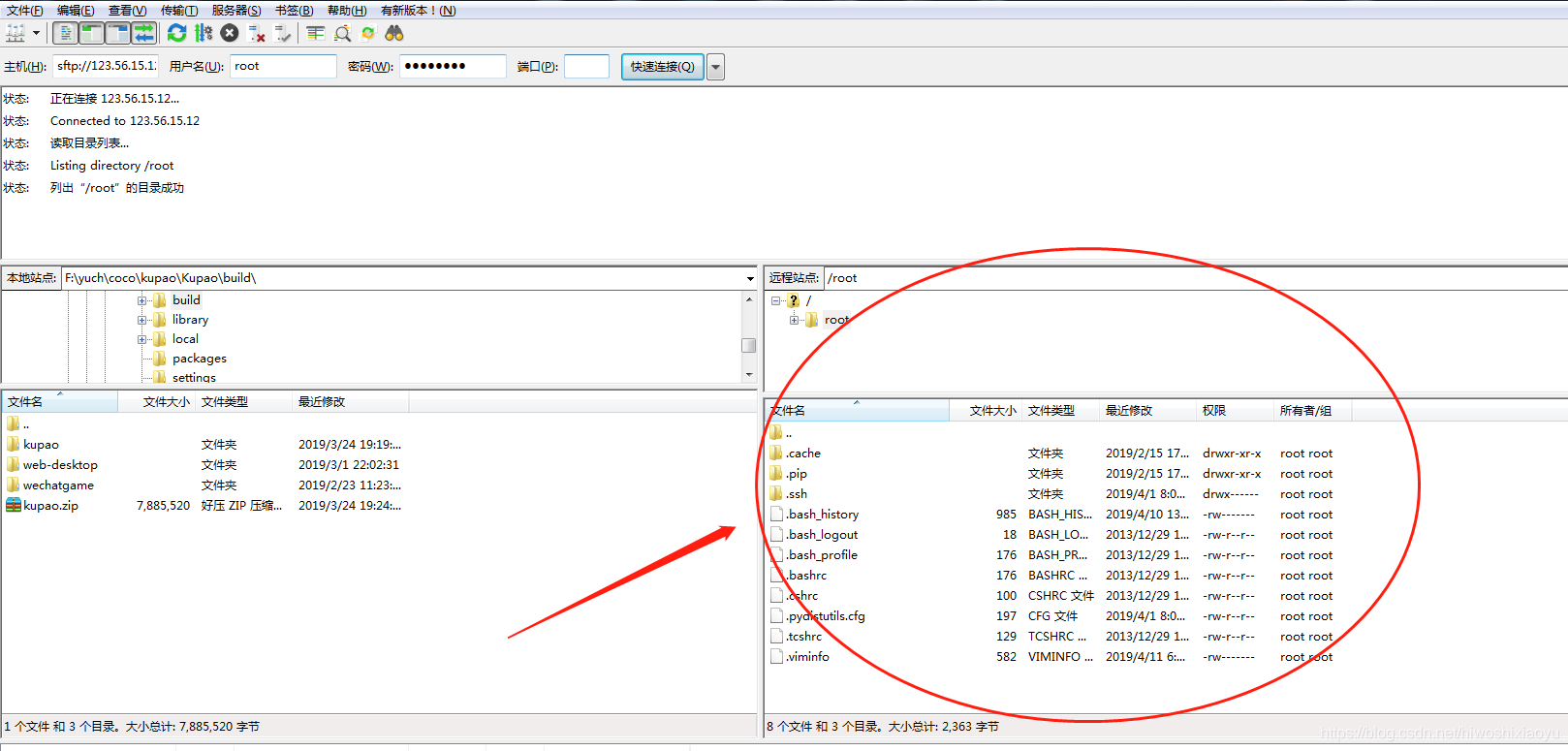Viewport: 1568px width, 751px height.
Task: Open the 有新版本！(N) menu
Action: pyautogui.click(x=418, y=11)
